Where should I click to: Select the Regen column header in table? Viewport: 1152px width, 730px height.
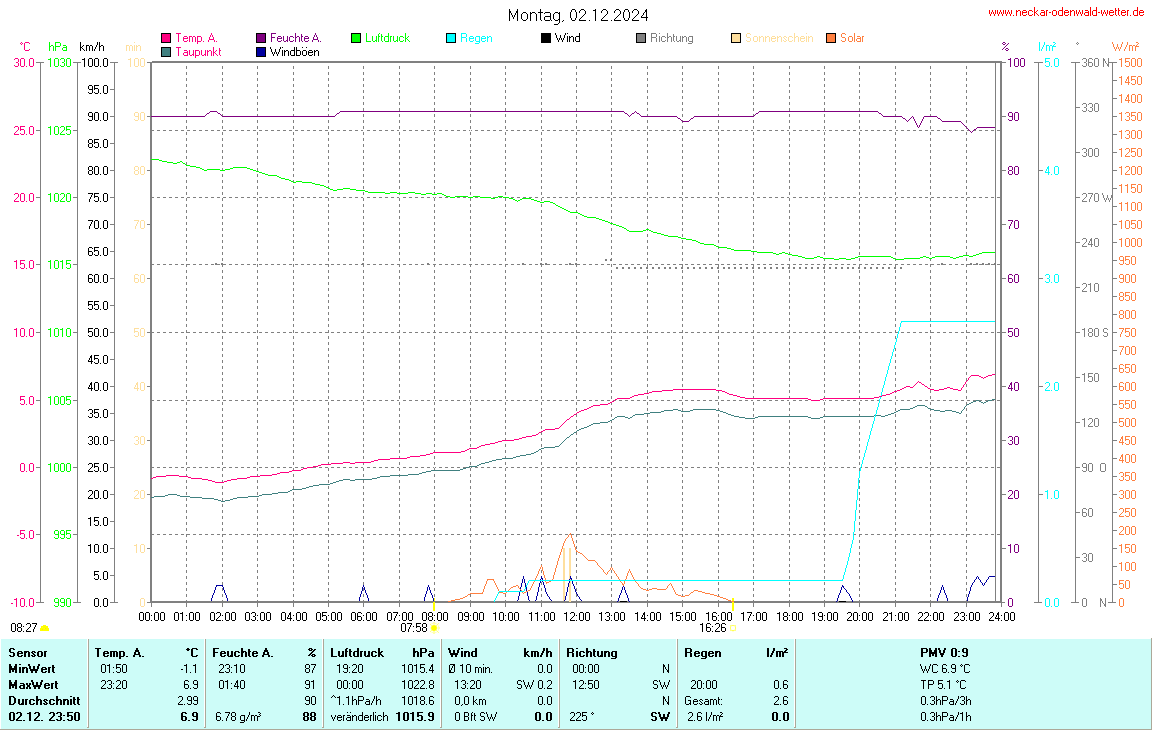point(701,652)
